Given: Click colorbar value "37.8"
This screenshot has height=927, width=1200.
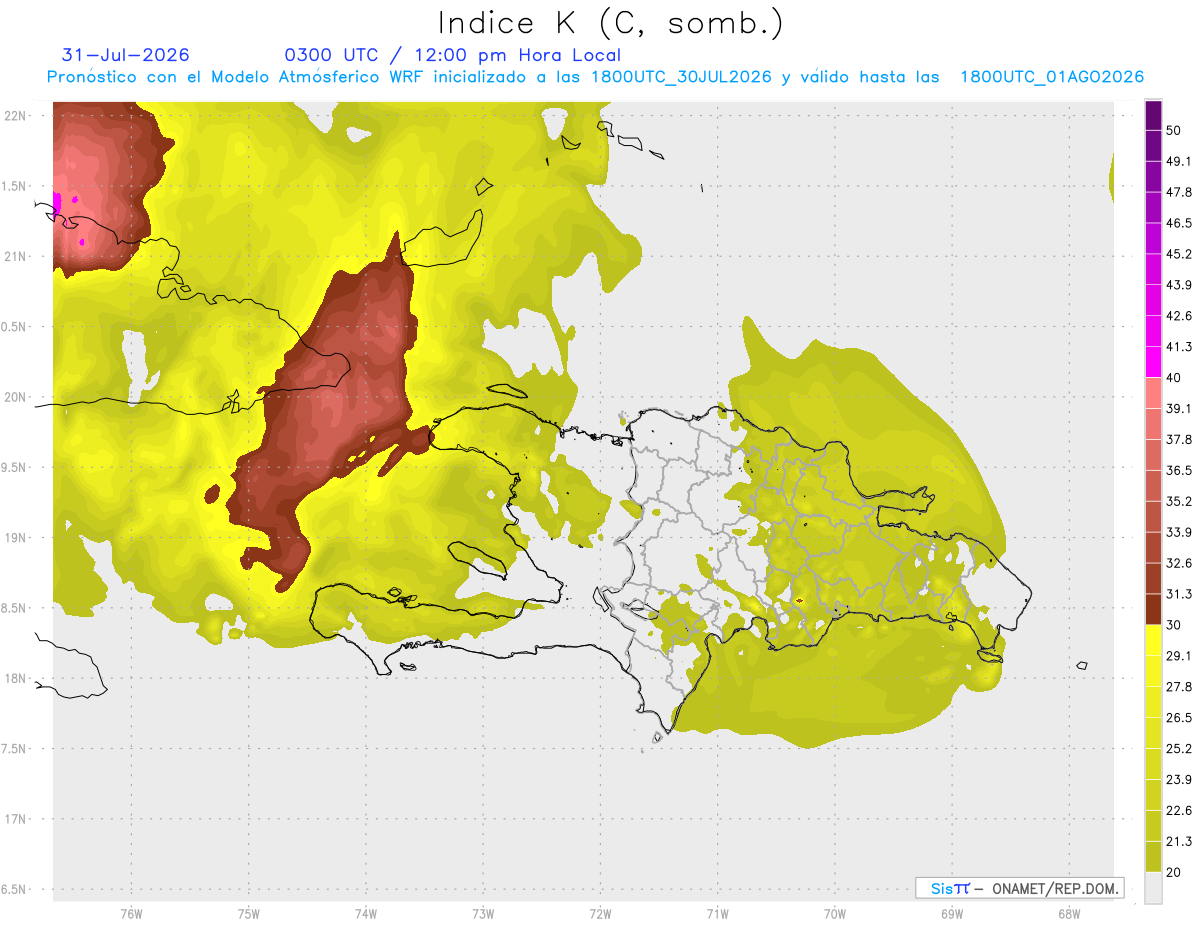Looking at the screenshot, I should point(1179,440).
